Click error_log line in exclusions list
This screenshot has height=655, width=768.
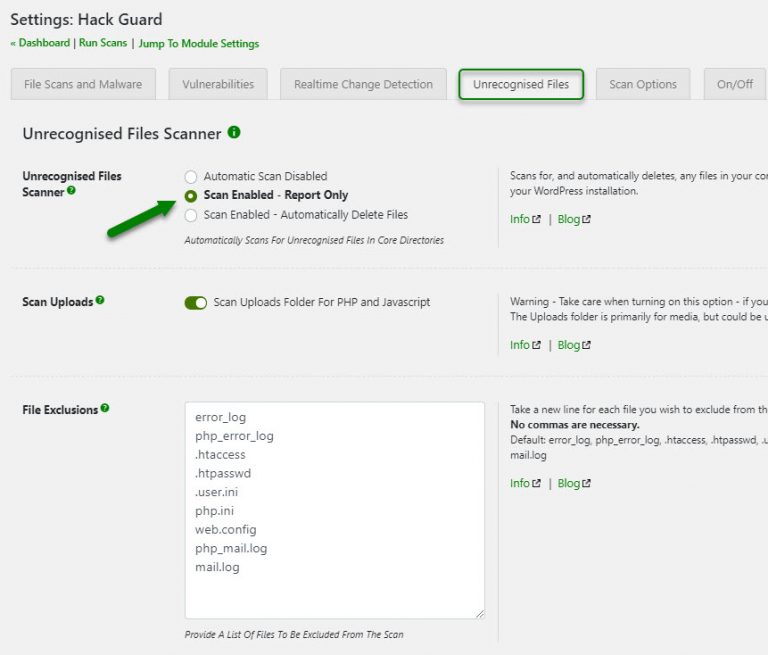click(x=220, y=417)
